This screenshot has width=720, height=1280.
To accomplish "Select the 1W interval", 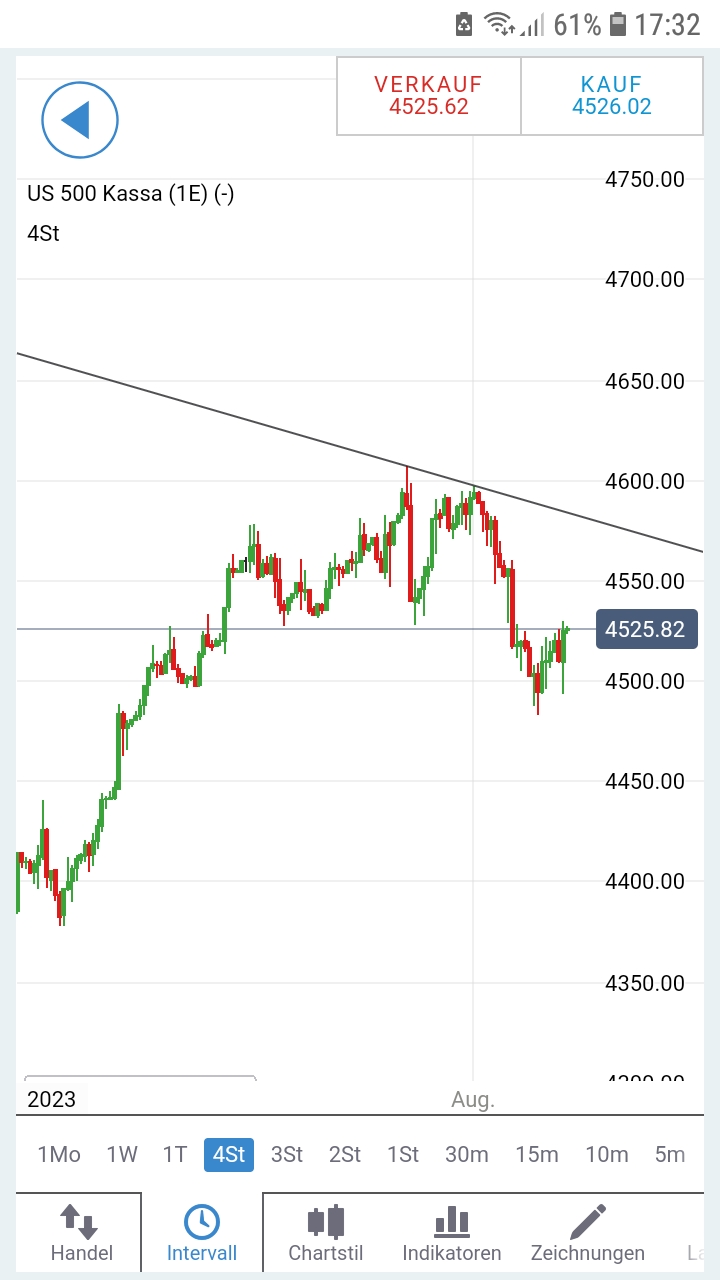I will coord(122,1155).
